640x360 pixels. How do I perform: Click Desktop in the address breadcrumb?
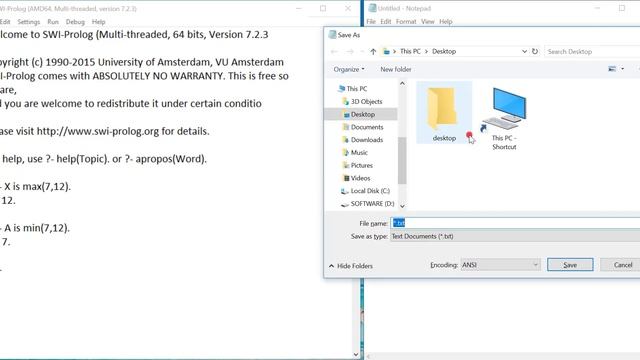(444, 51)
